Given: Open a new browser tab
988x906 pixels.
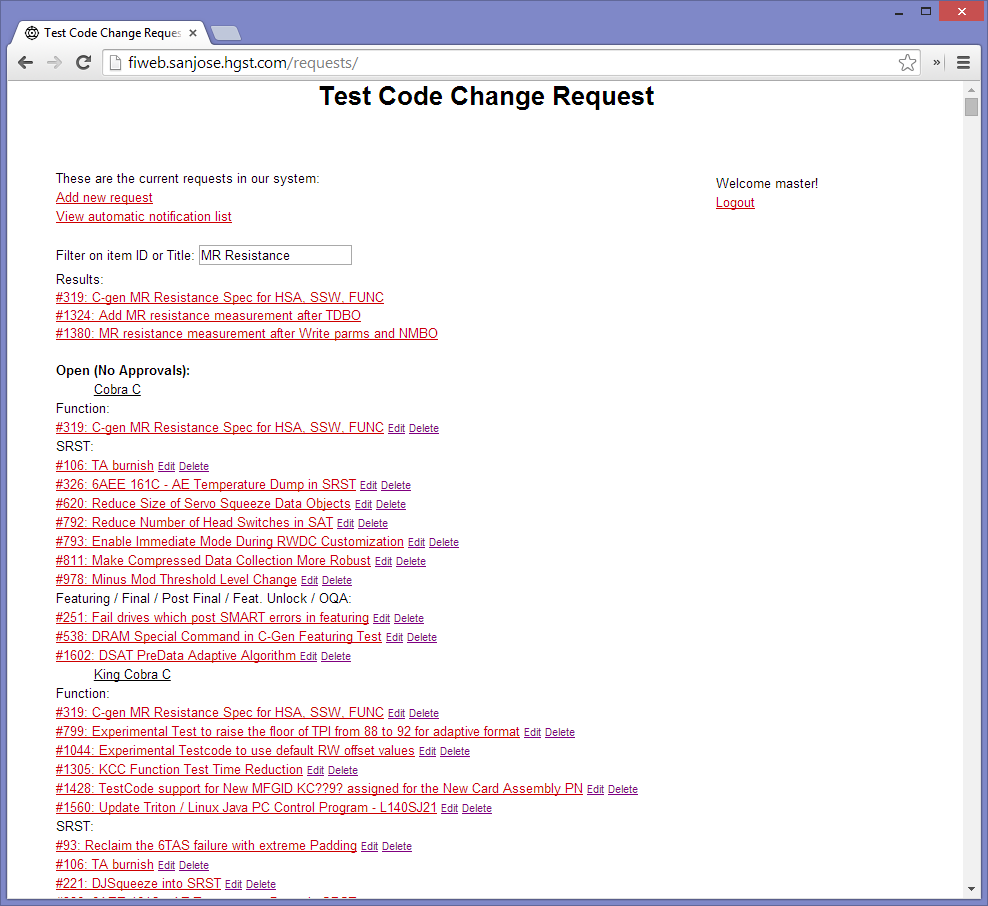Looking at the screenshot, I should pyautogui.click(x=226, y=33).
